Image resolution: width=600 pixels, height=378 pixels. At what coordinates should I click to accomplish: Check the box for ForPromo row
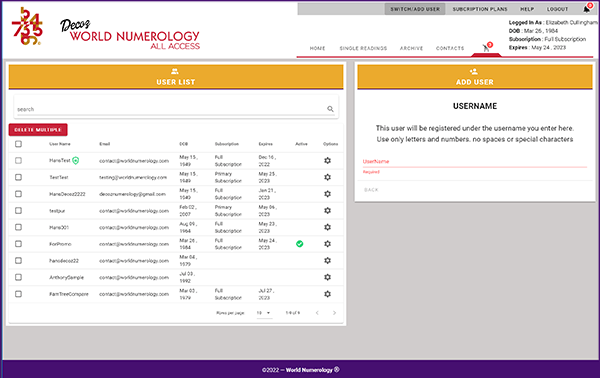click(18, 244)
